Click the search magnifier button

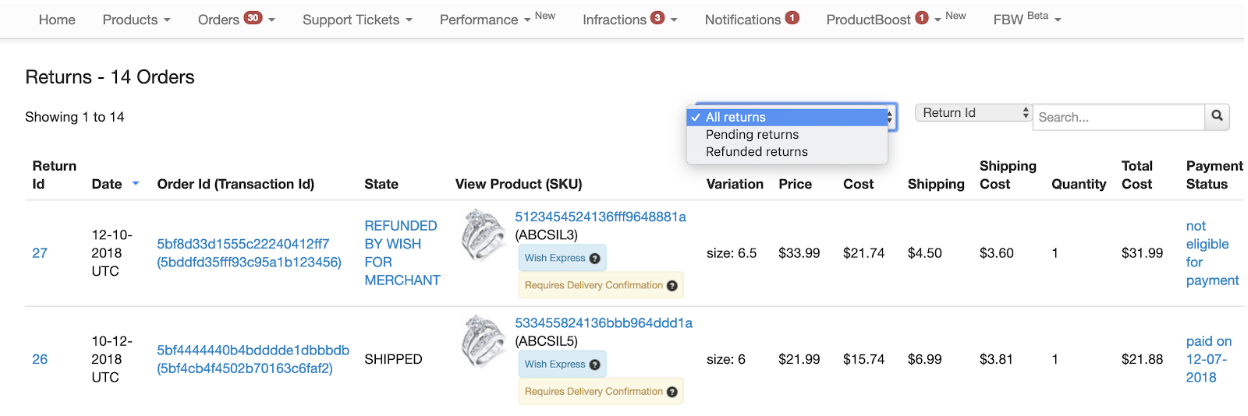point(1217,116)
